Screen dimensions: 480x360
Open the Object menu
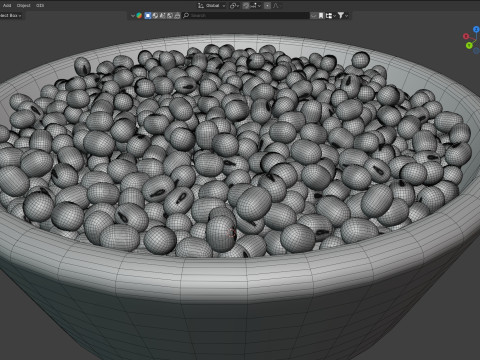(23, 5)
